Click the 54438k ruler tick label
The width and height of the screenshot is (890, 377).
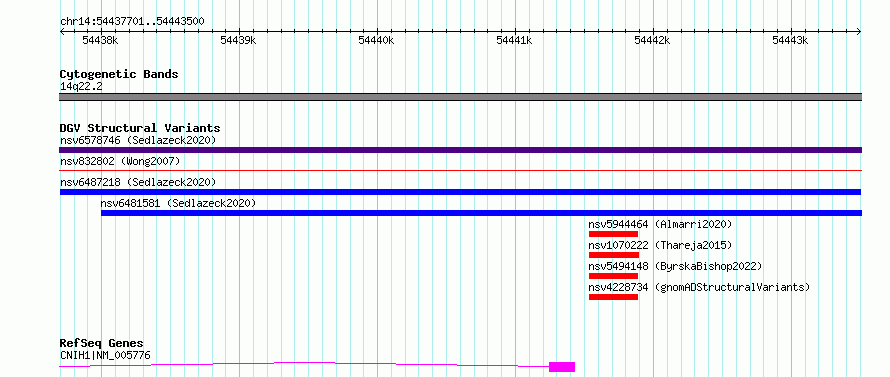(100, 40)
